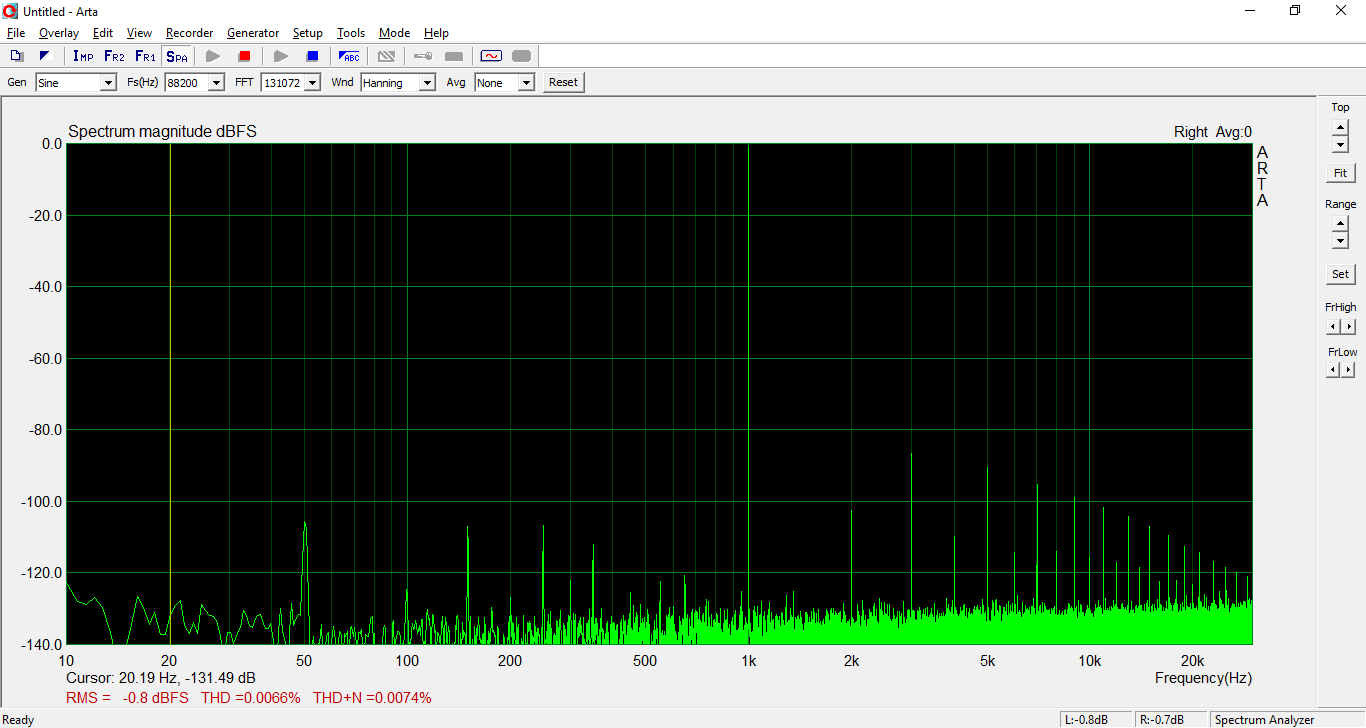The image size is (1366, 728).
Task: Select the Spa spectrum analyzer mode
Action: click(x=177, y=56)
